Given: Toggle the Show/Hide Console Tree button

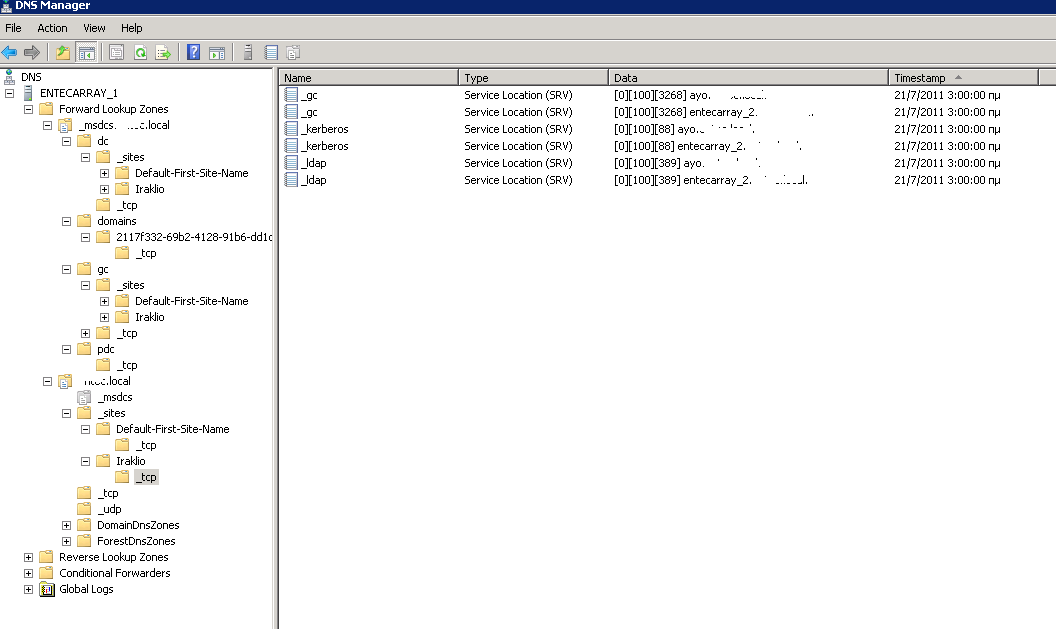Looking at the screenshot, I should pyautogui.click(x=86, y=53).
